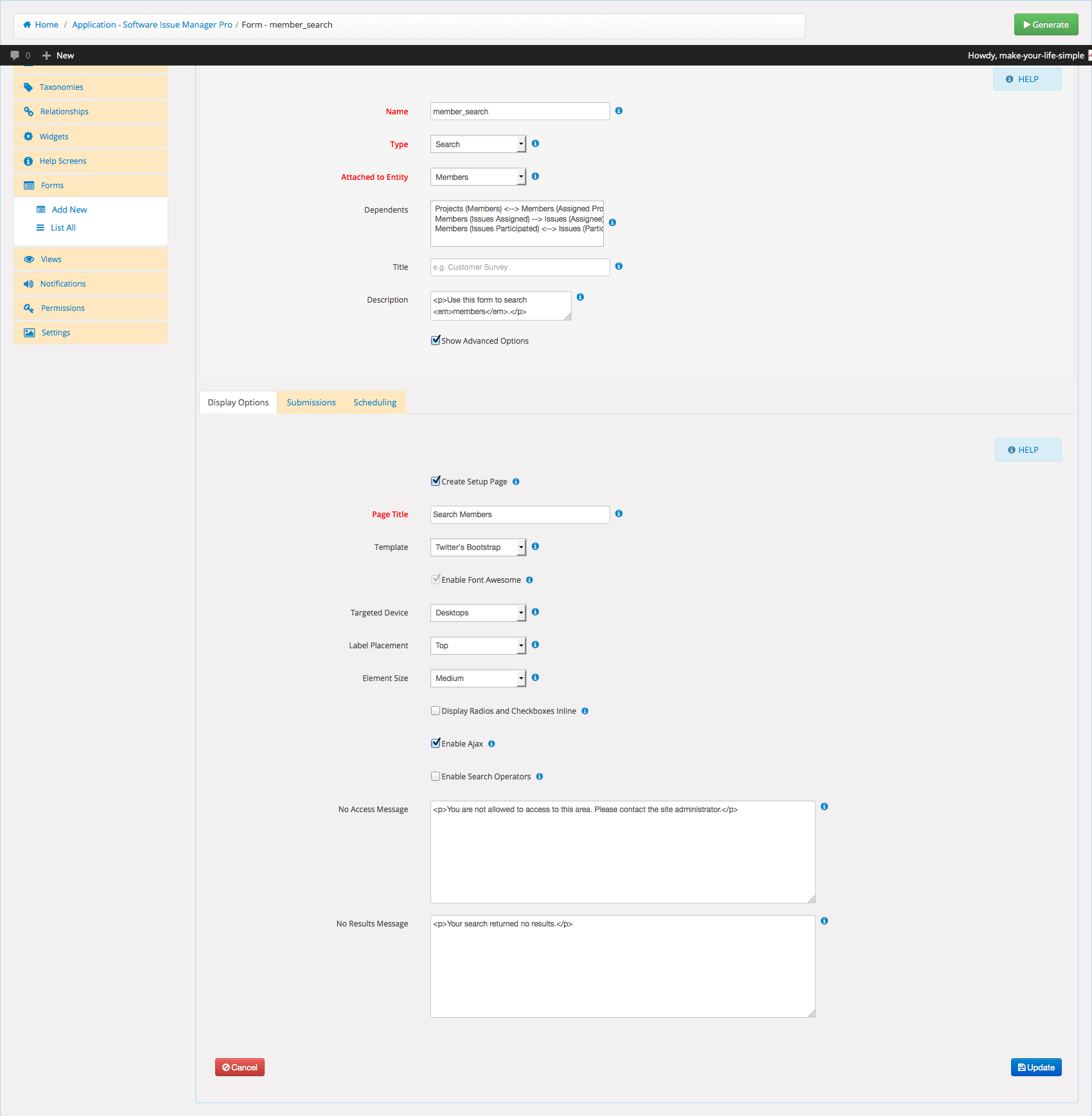Click the Notifications speaker icon
Image resolution: width=1092 pixels, height=1116 pixels.
(29, 283)
